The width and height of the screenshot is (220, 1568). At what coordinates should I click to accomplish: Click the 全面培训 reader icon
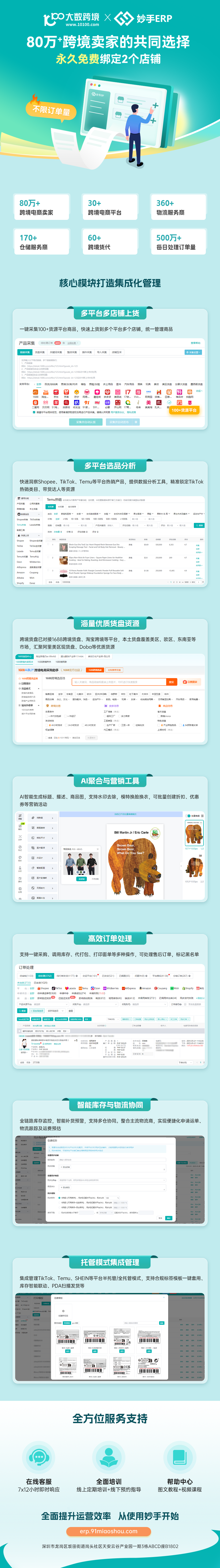point(109,1457)
